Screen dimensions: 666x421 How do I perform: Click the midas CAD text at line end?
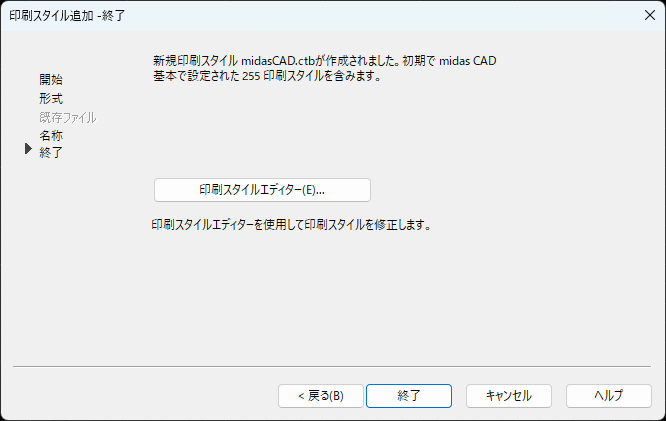pos(468,61)
